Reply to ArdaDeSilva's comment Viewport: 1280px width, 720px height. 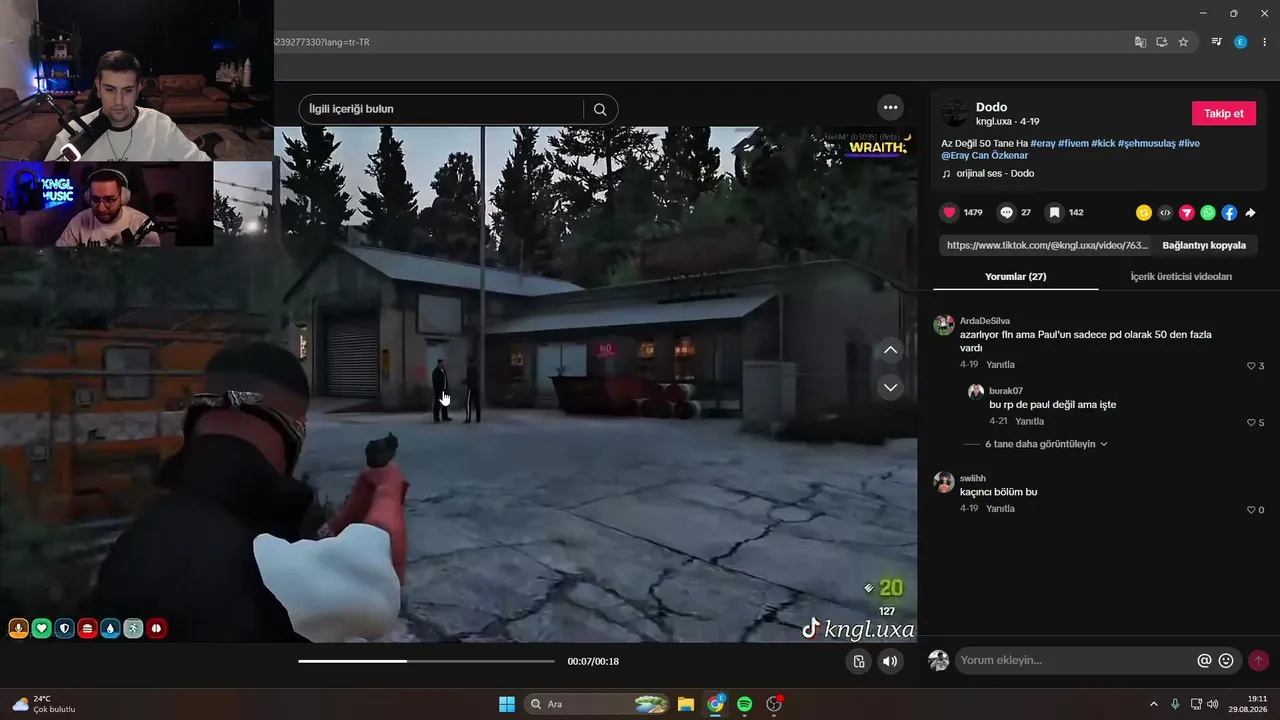(1001, 365)
